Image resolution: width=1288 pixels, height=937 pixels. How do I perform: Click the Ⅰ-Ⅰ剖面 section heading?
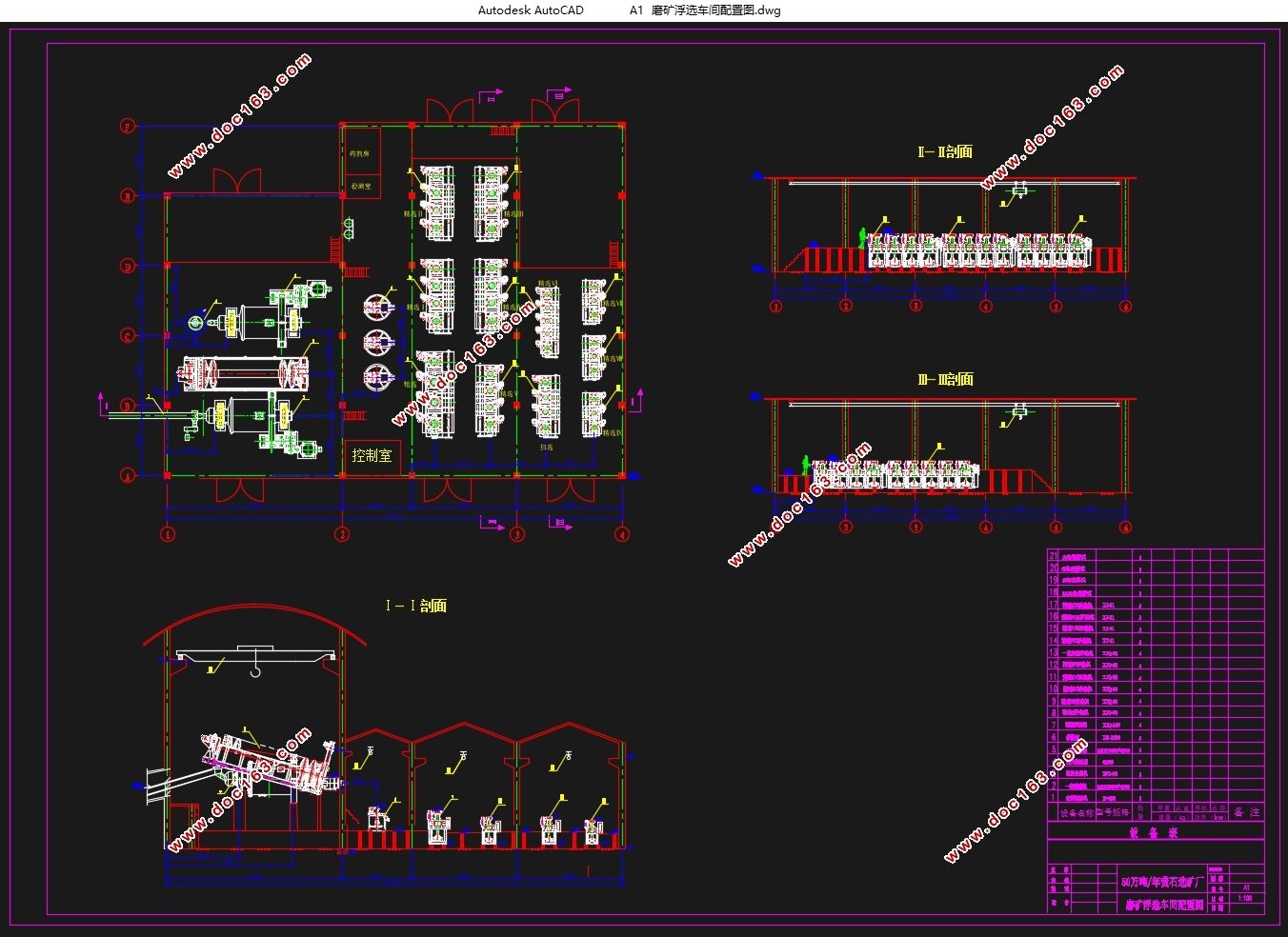415,606
